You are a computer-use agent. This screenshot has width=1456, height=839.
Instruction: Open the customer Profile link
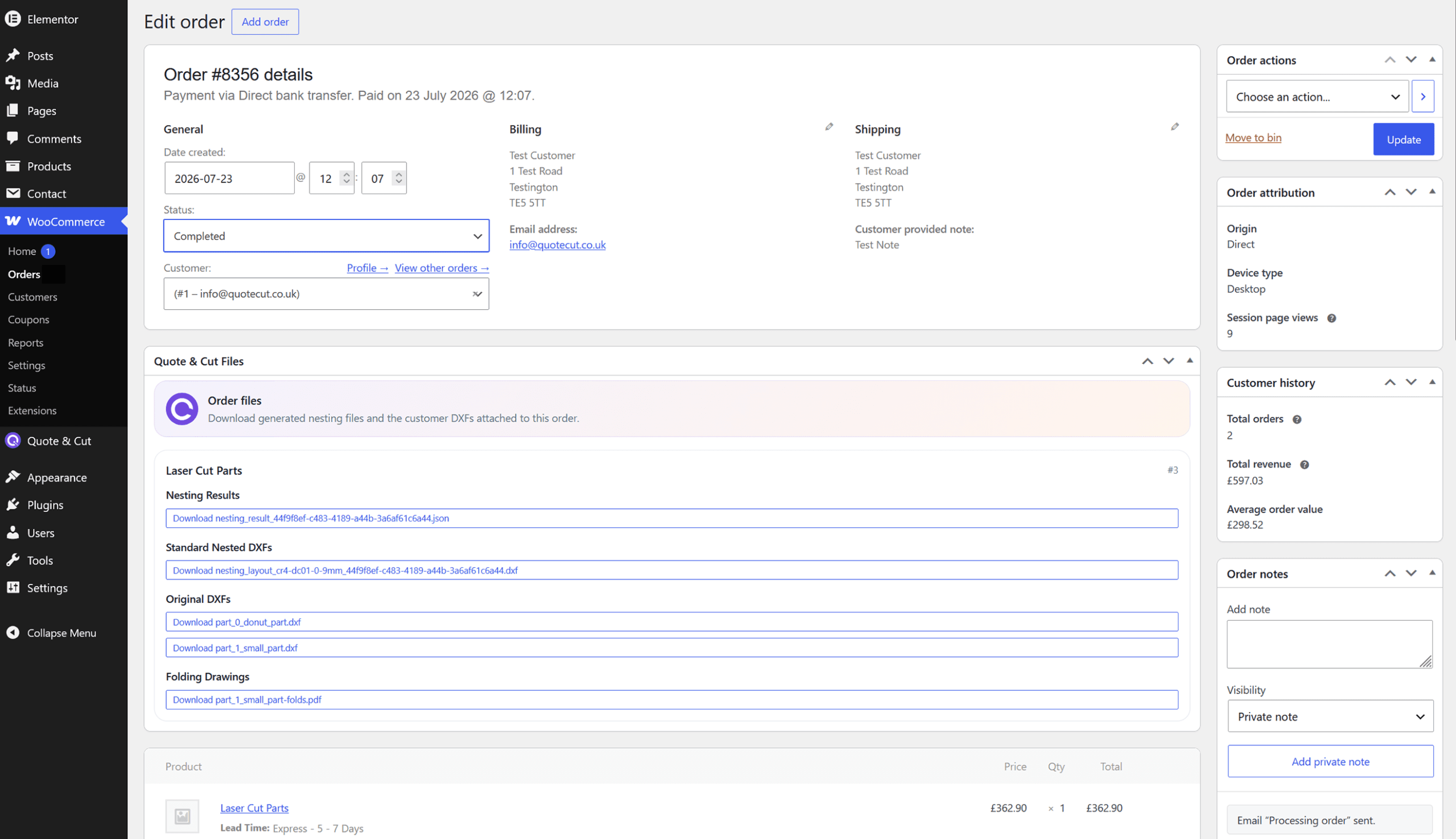tap(368, 268)
